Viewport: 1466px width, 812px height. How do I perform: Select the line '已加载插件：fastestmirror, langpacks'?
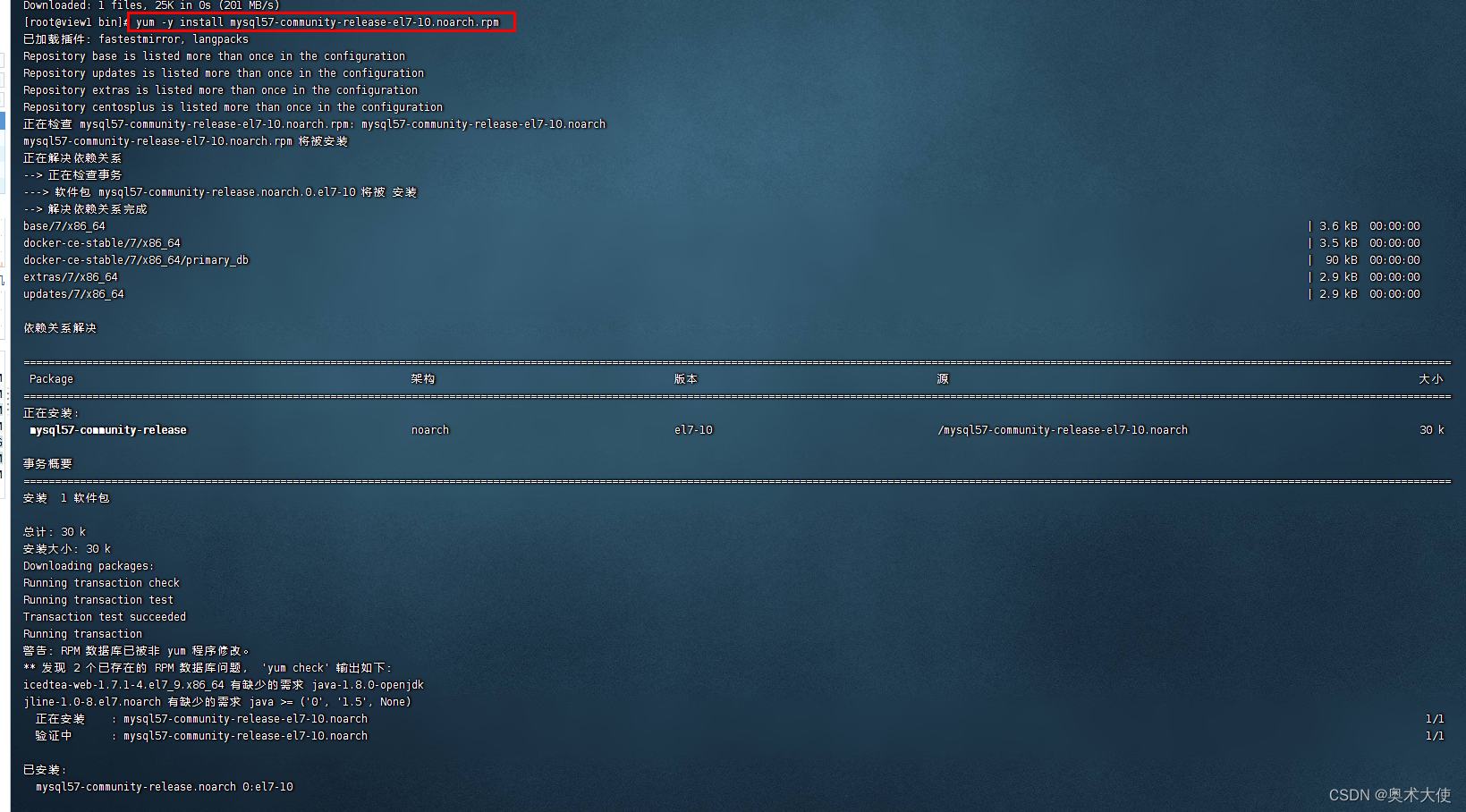coord(136,39)
